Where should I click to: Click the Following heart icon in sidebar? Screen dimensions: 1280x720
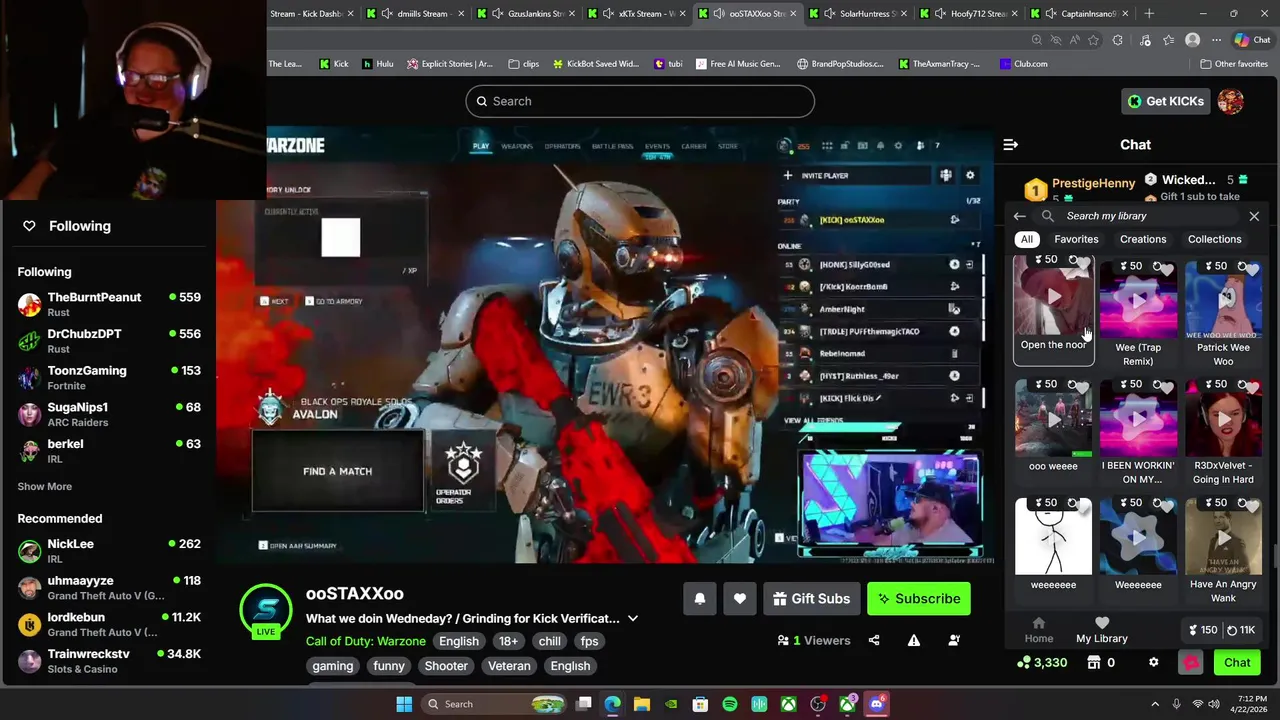coord(29,226)
